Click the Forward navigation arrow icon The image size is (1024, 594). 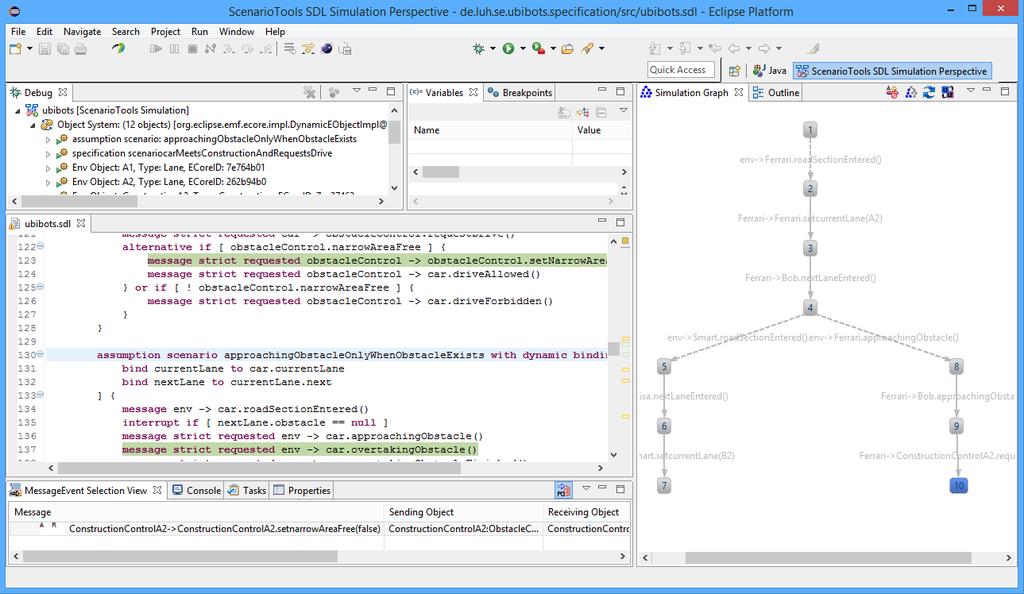tap(764, 48)
